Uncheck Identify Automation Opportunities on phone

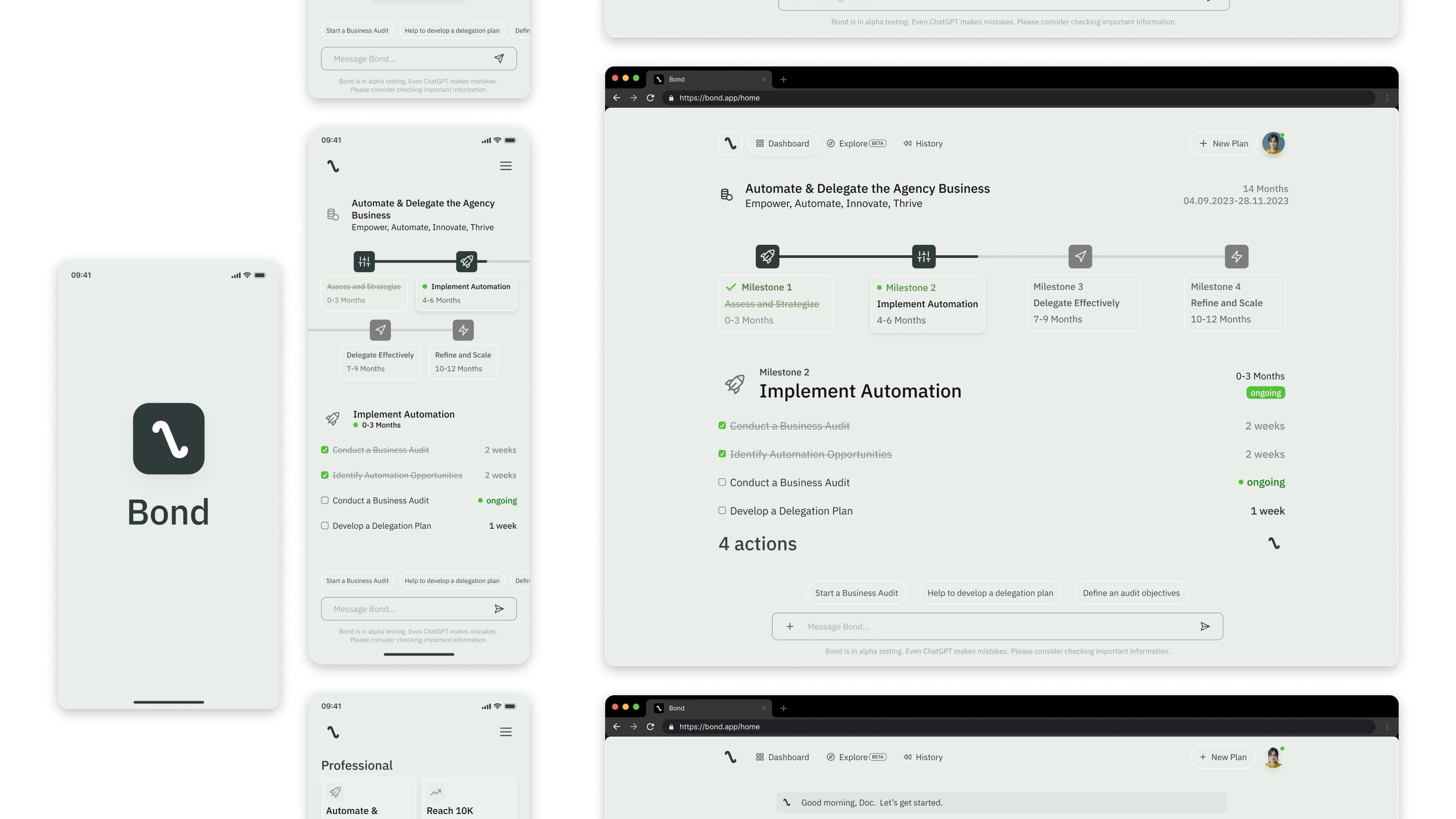click(x=324, y=475)
